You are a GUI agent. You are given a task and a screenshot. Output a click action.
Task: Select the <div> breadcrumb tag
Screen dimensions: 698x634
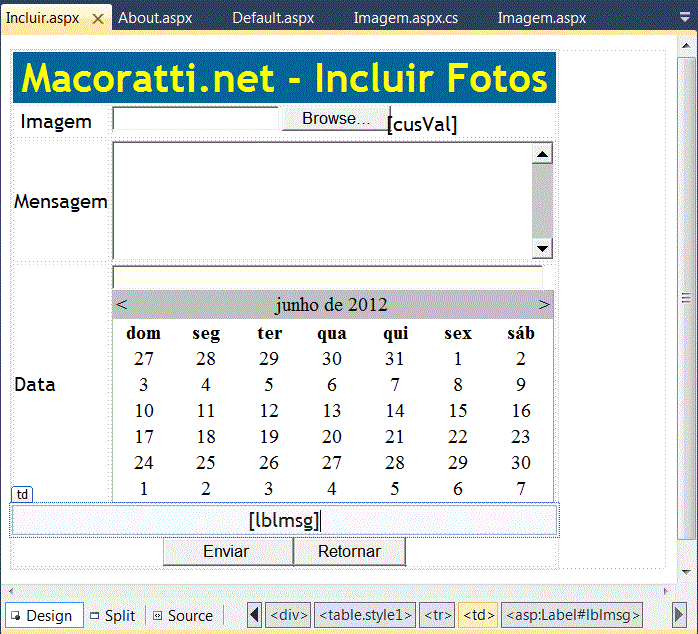288,615
